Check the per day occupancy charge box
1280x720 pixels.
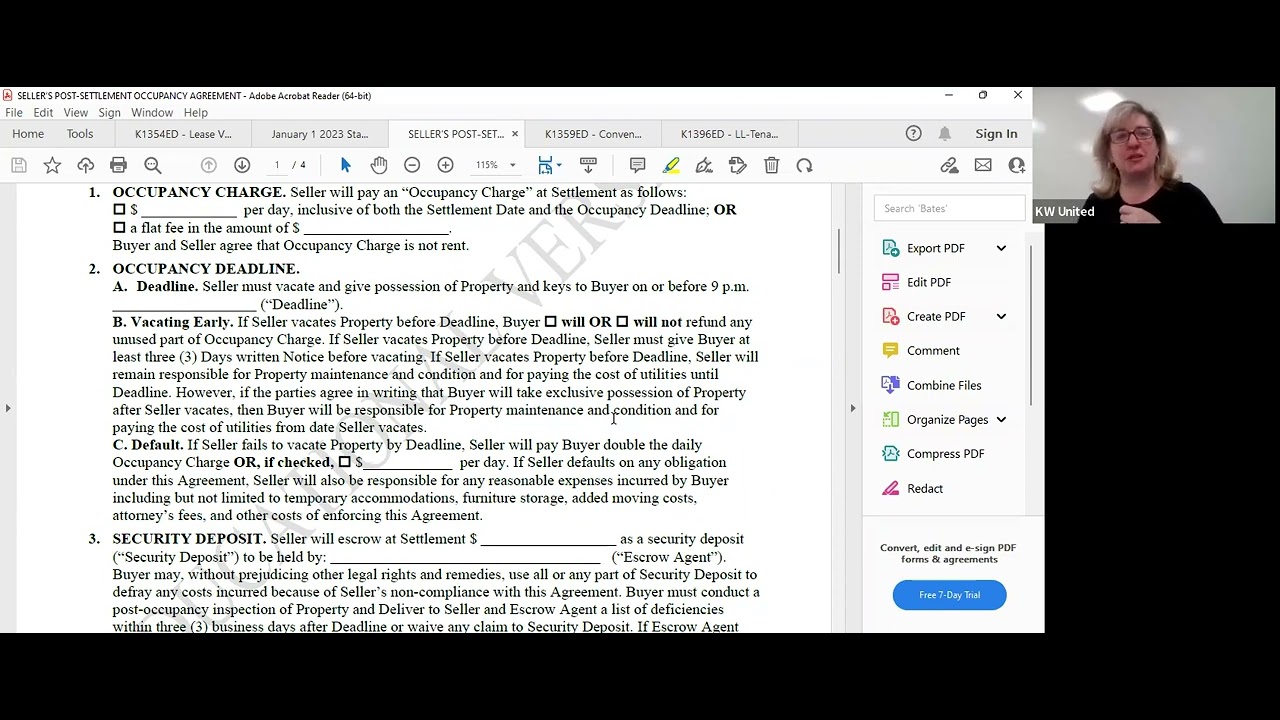coord(119,210)
